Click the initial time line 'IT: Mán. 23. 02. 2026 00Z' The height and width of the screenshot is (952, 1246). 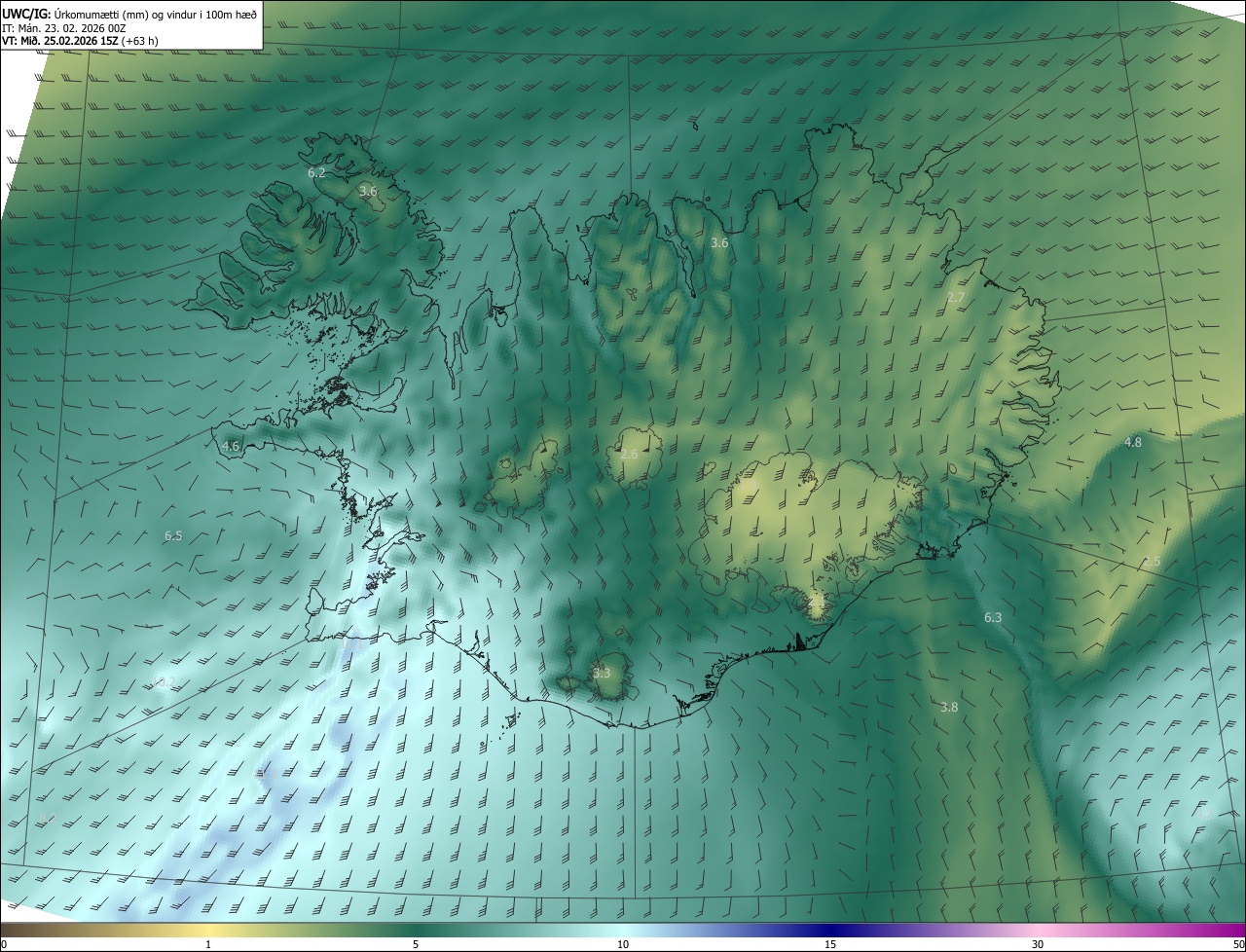click(x=64, y=28)
